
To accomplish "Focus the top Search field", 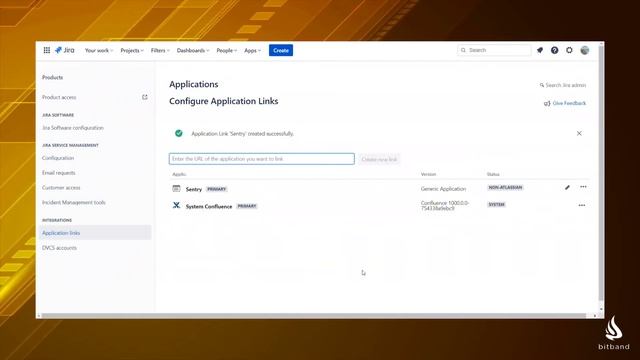I will point(494,50).
